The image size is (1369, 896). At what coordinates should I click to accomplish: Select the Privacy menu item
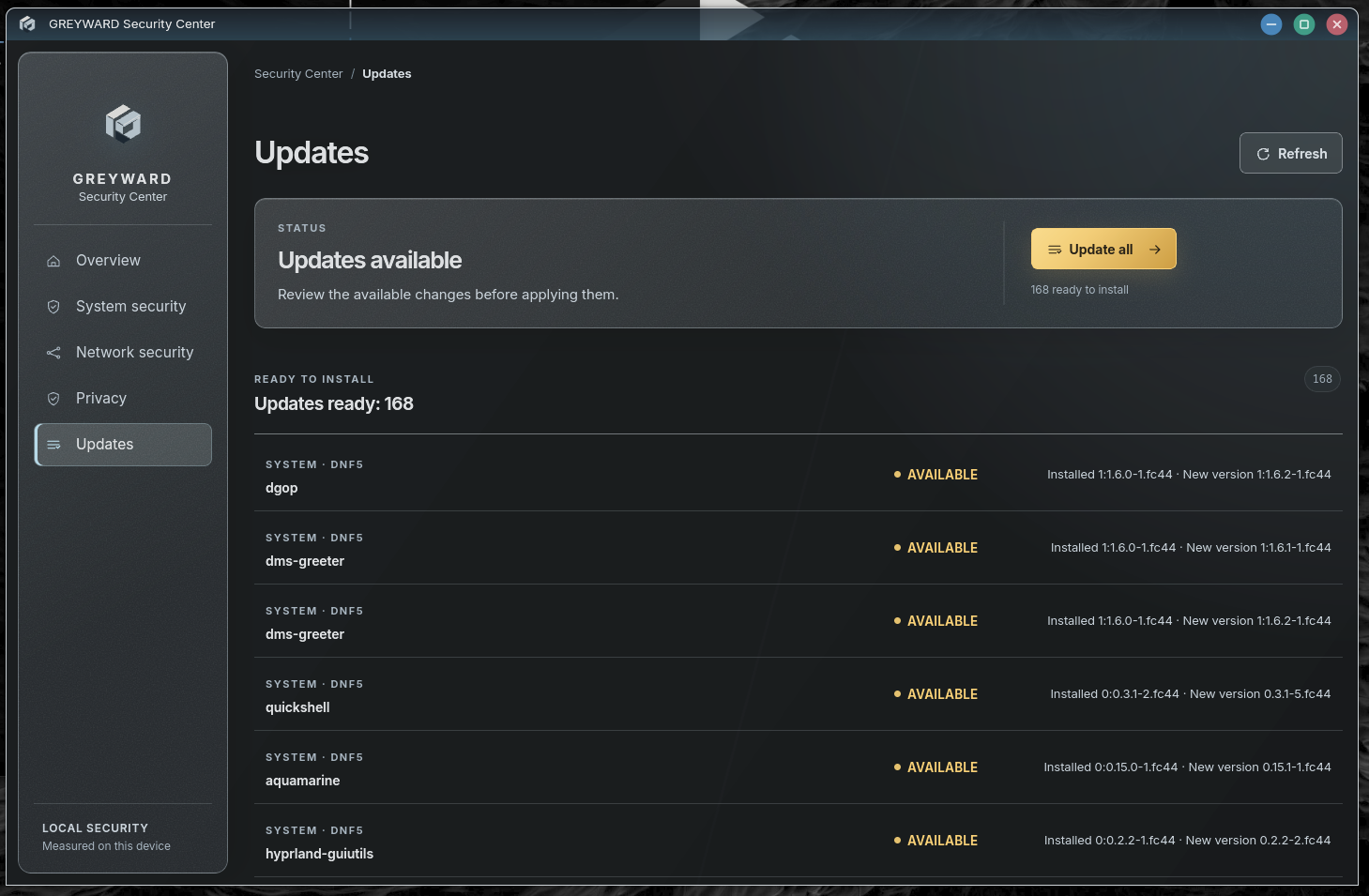[123, 399]
